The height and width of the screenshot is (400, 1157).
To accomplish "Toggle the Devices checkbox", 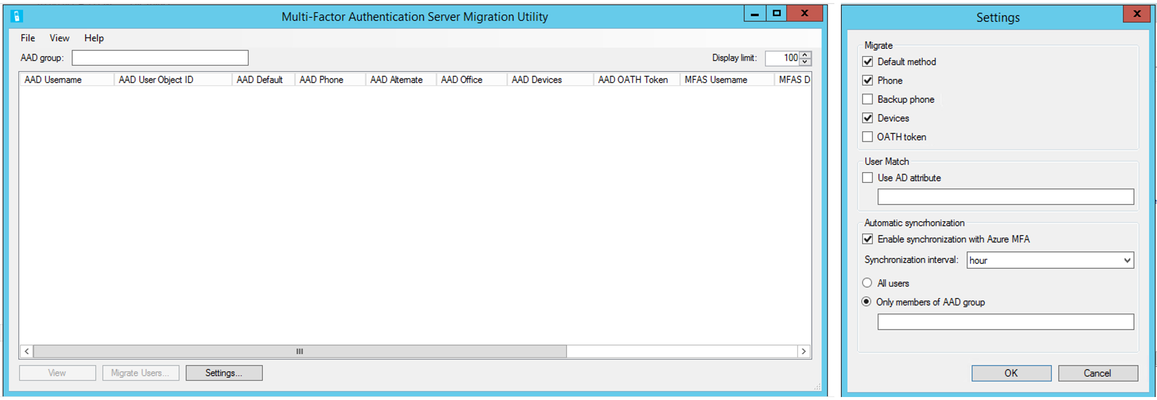I will (x=868, y=118).
